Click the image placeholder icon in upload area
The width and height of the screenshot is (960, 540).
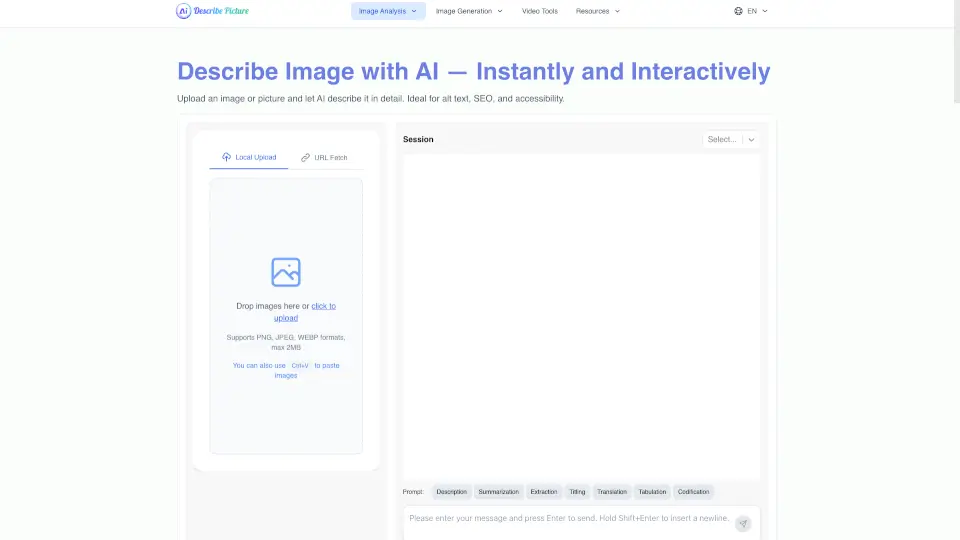tap(286, 272)
